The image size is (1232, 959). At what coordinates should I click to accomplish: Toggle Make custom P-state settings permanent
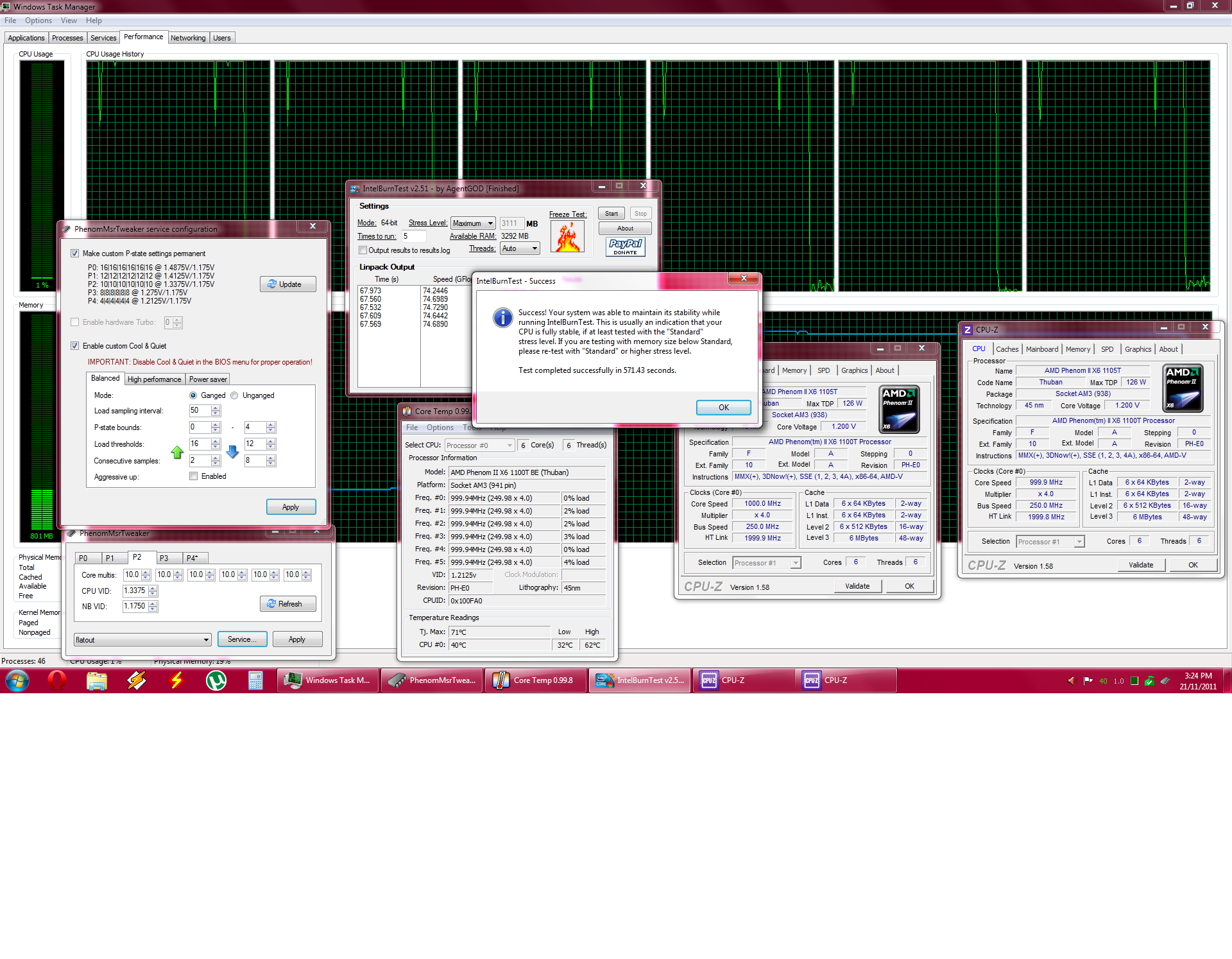(x=75, y=254)
